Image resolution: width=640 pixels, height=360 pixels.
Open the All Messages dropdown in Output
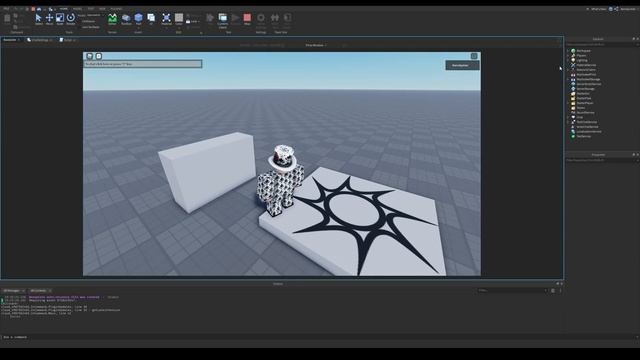click(13, 291)
